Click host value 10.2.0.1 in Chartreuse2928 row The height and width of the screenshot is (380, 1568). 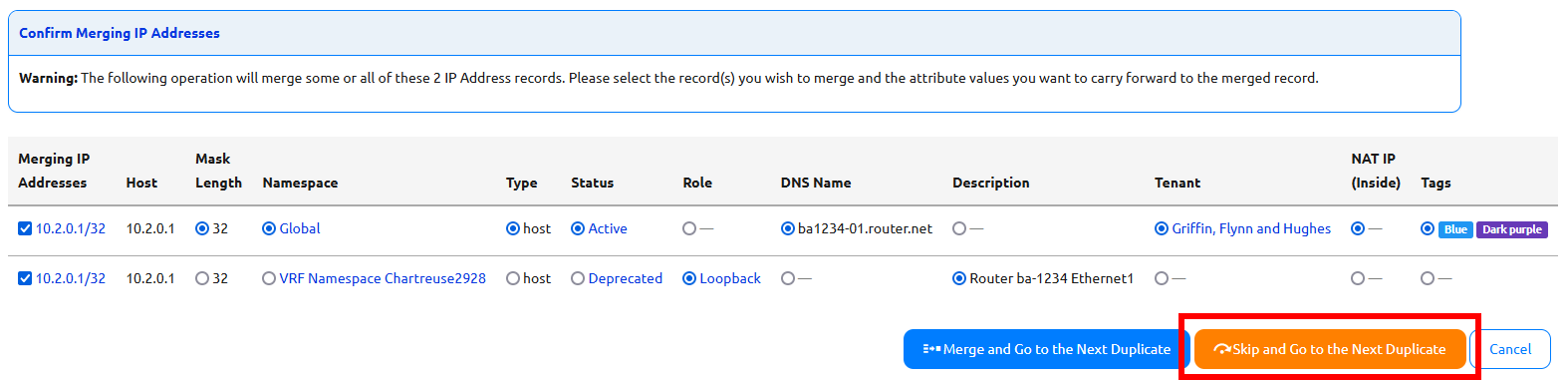pyautogui.click(x=150, y=278)
